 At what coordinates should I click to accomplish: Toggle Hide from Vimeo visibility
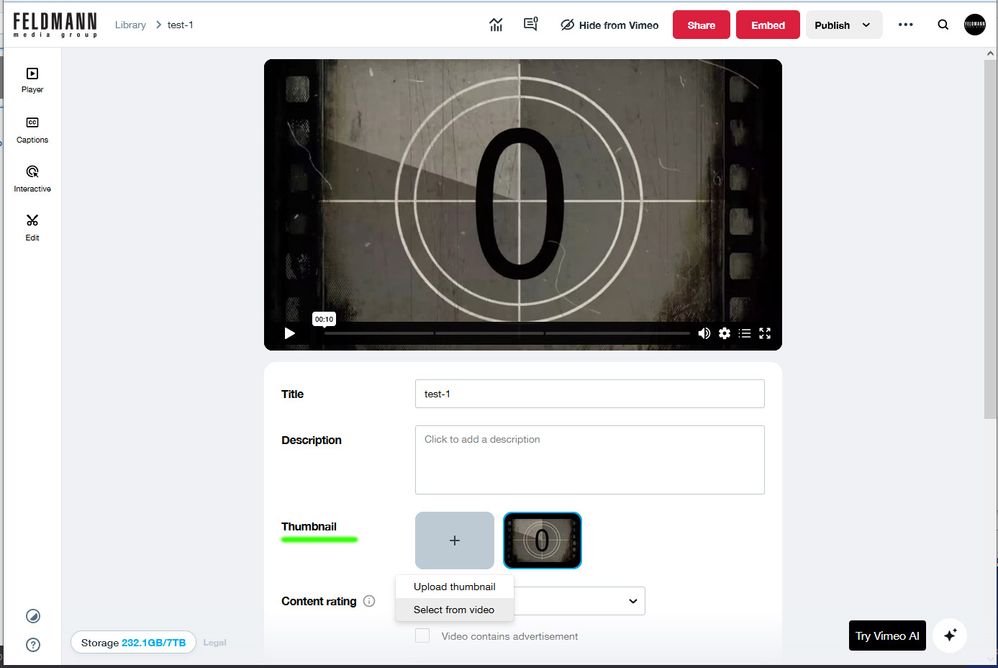coord(609,25)
